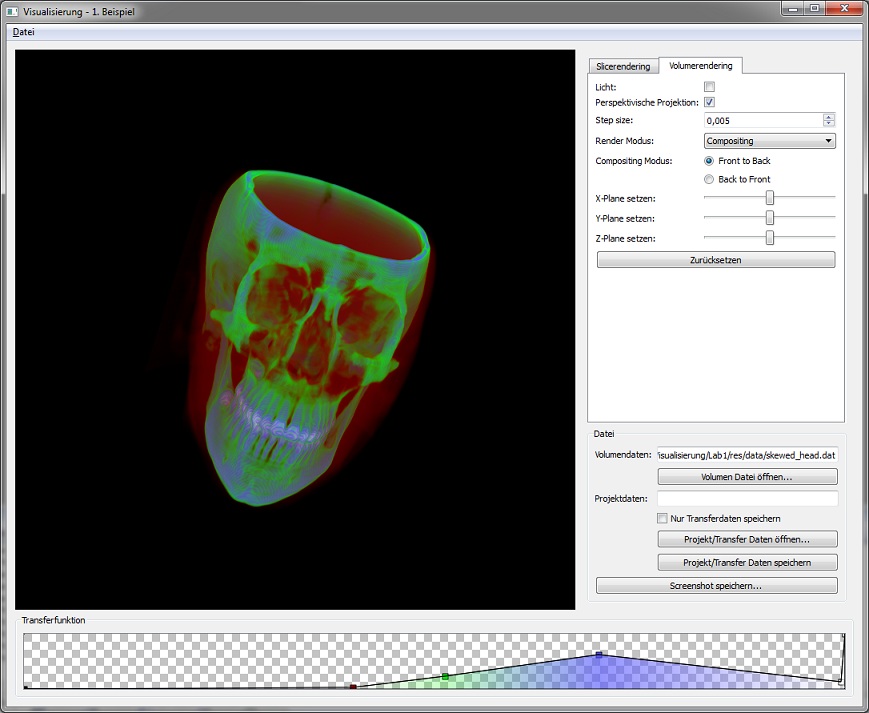Check Nur Transferdaten speichern
Image resolution: width=869 pixels, height=713 pixels.
(662, 518)
